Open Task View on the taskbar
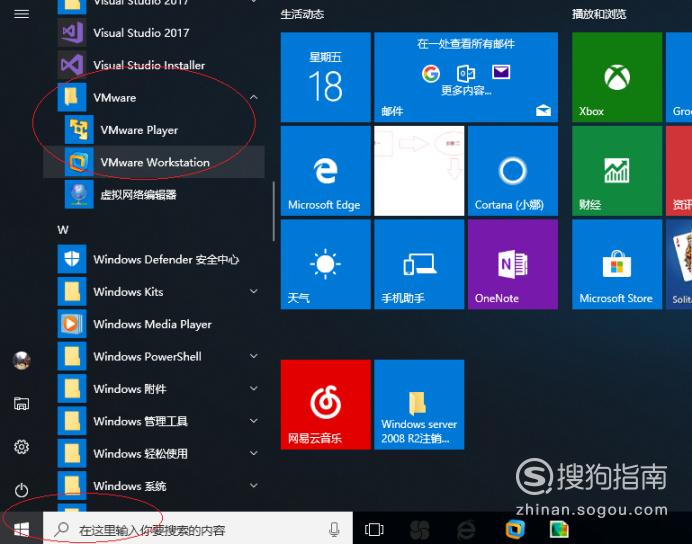The width and height of the screenshot is (692, 544). 374,529
